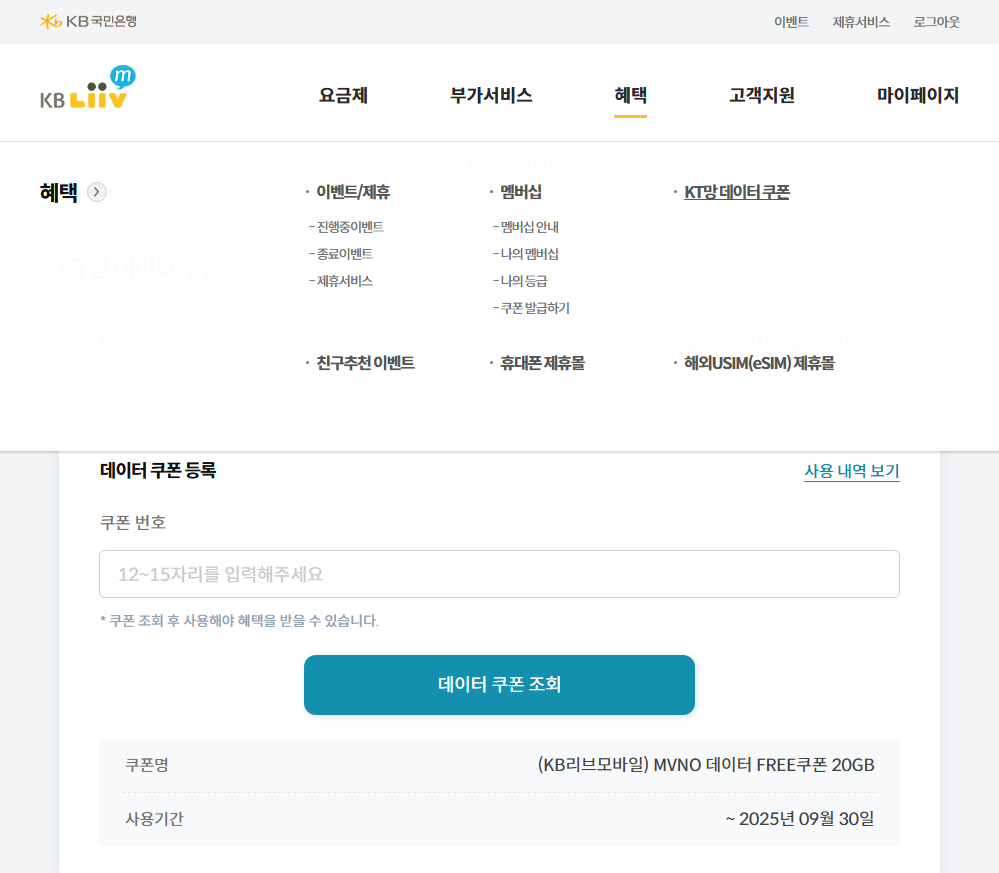Viewport: 999px width, 873px height.
Task: Select the date ~ 2025년 09월 30일
Action: 800,819
